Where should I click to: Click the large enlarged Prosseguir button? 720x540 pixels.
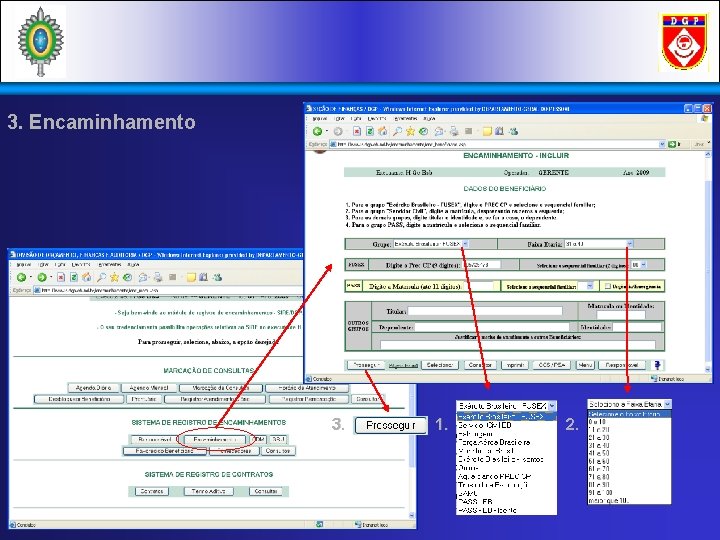click(x=391, y=426)
